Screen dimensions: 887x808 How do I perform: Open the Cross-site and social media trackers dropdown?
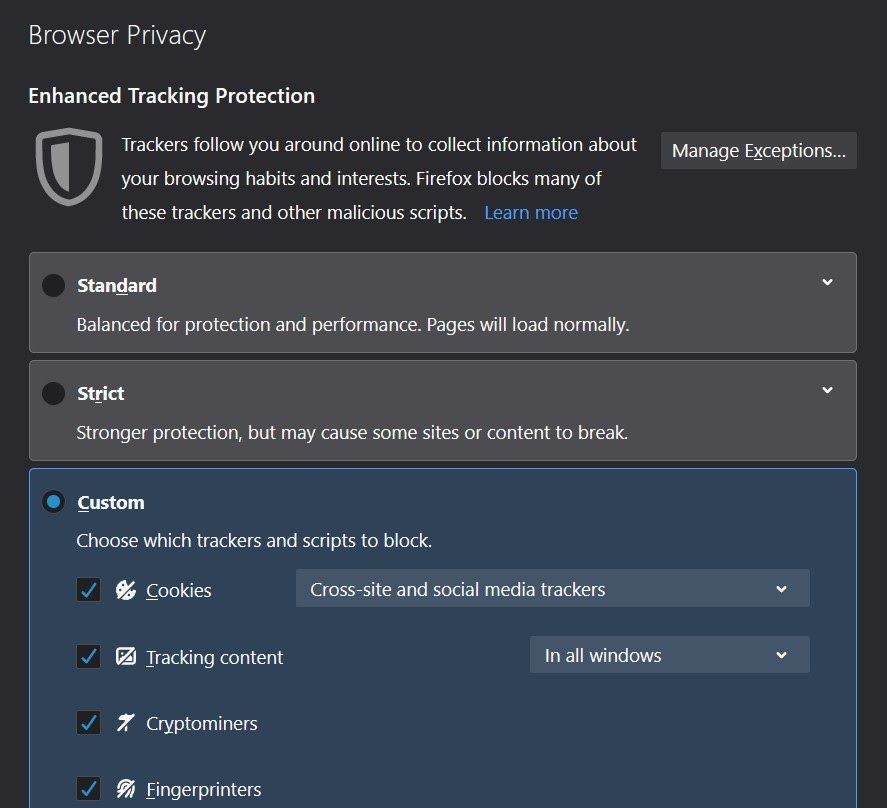pos(552,589)
